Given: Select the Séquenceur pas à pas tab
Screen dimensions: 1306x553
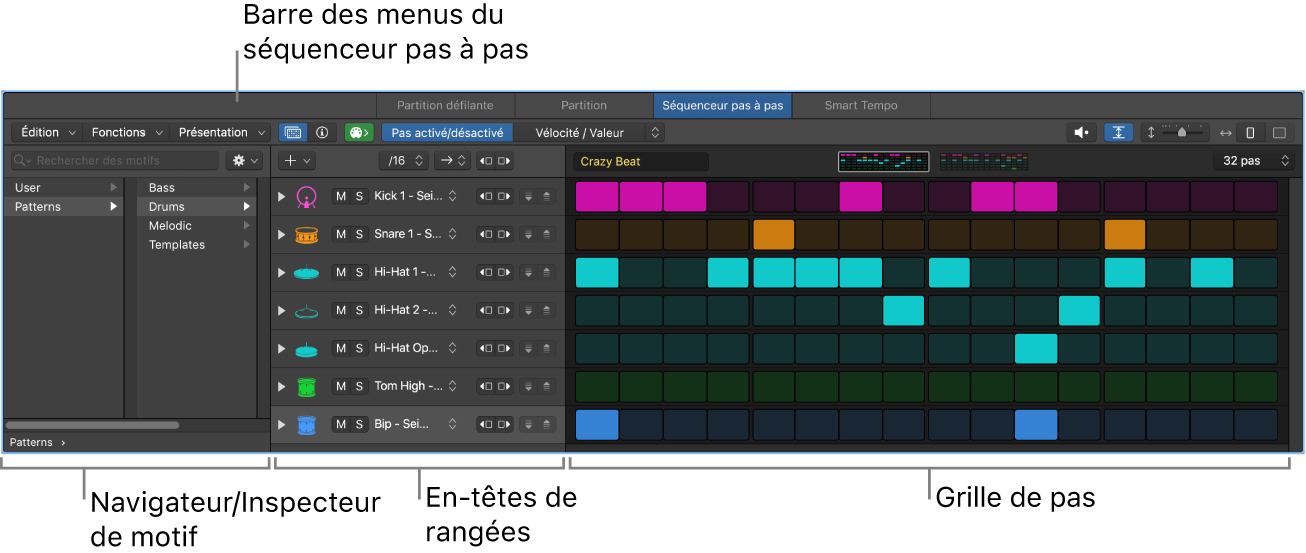Looking at the screenshot, I should click(723, 105).
